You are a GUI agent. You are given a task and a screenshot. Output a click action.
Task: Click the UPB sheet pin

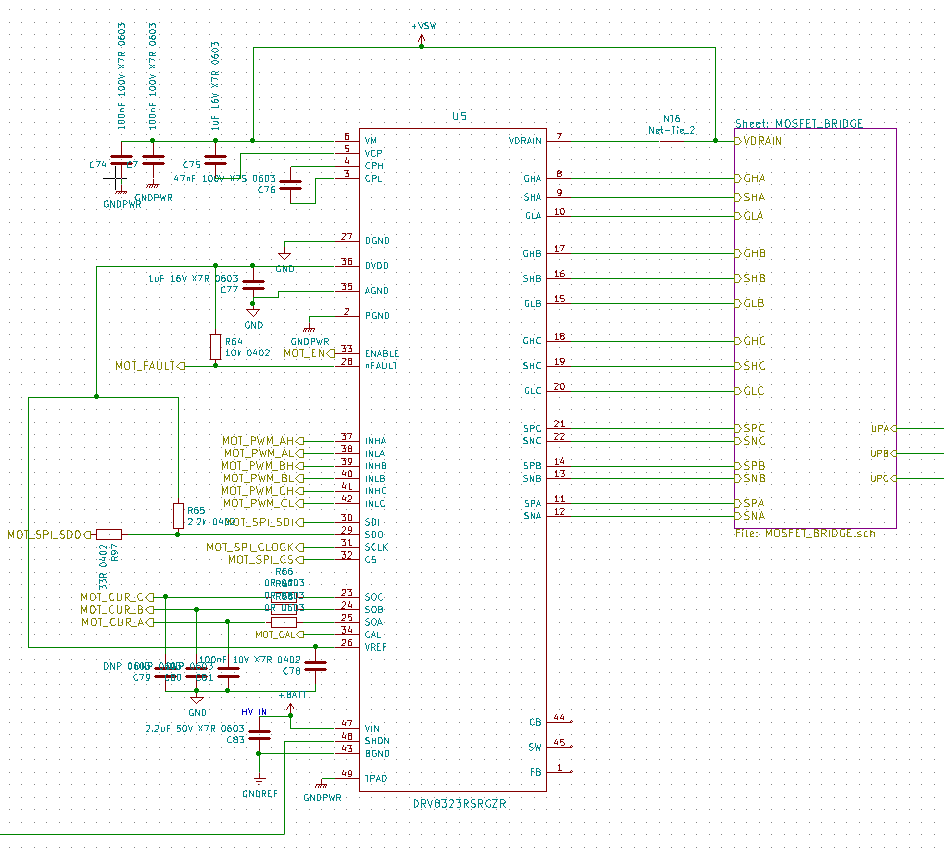pos(883,453)
